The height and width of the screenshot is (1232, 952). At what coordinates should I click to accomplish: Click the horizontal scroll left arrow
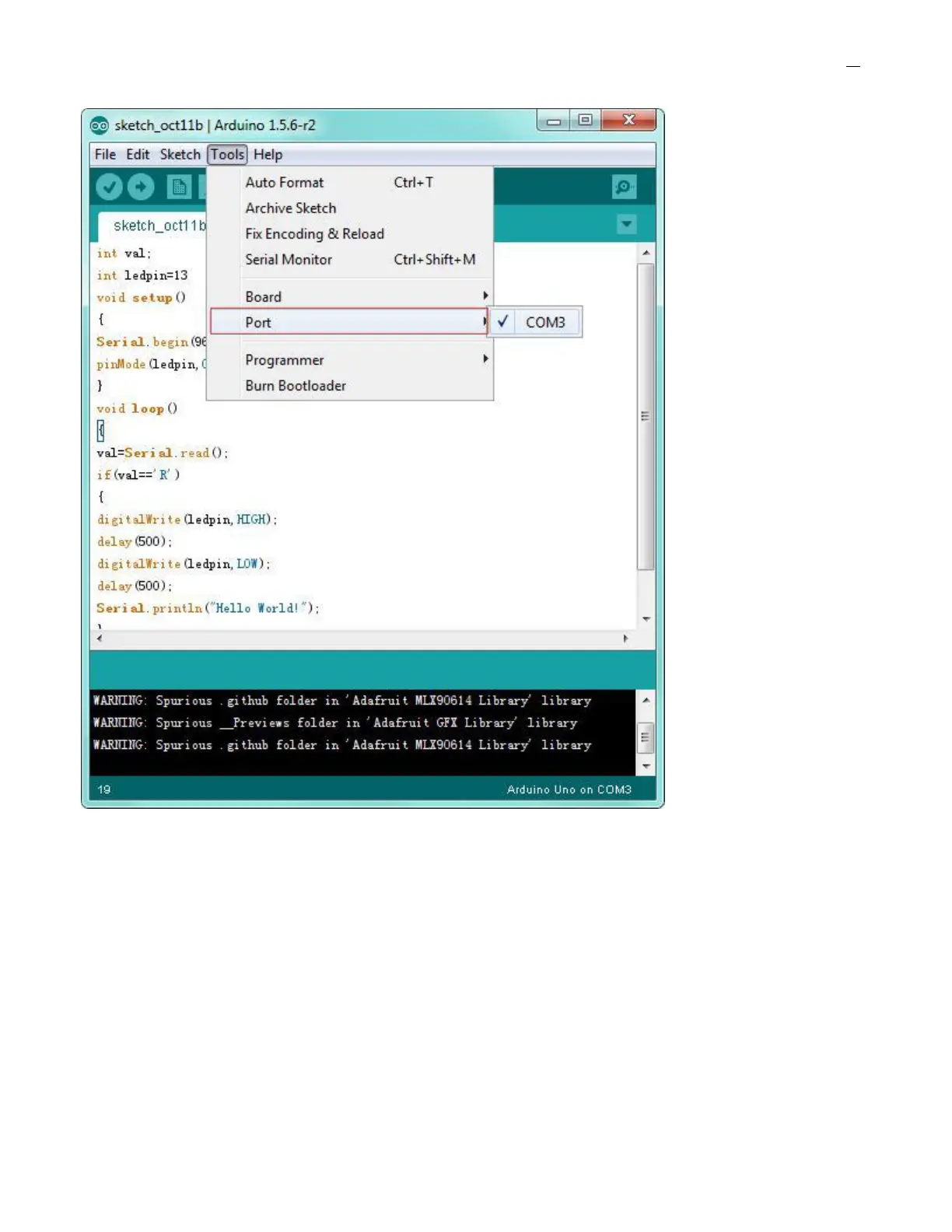pos(99,639)
